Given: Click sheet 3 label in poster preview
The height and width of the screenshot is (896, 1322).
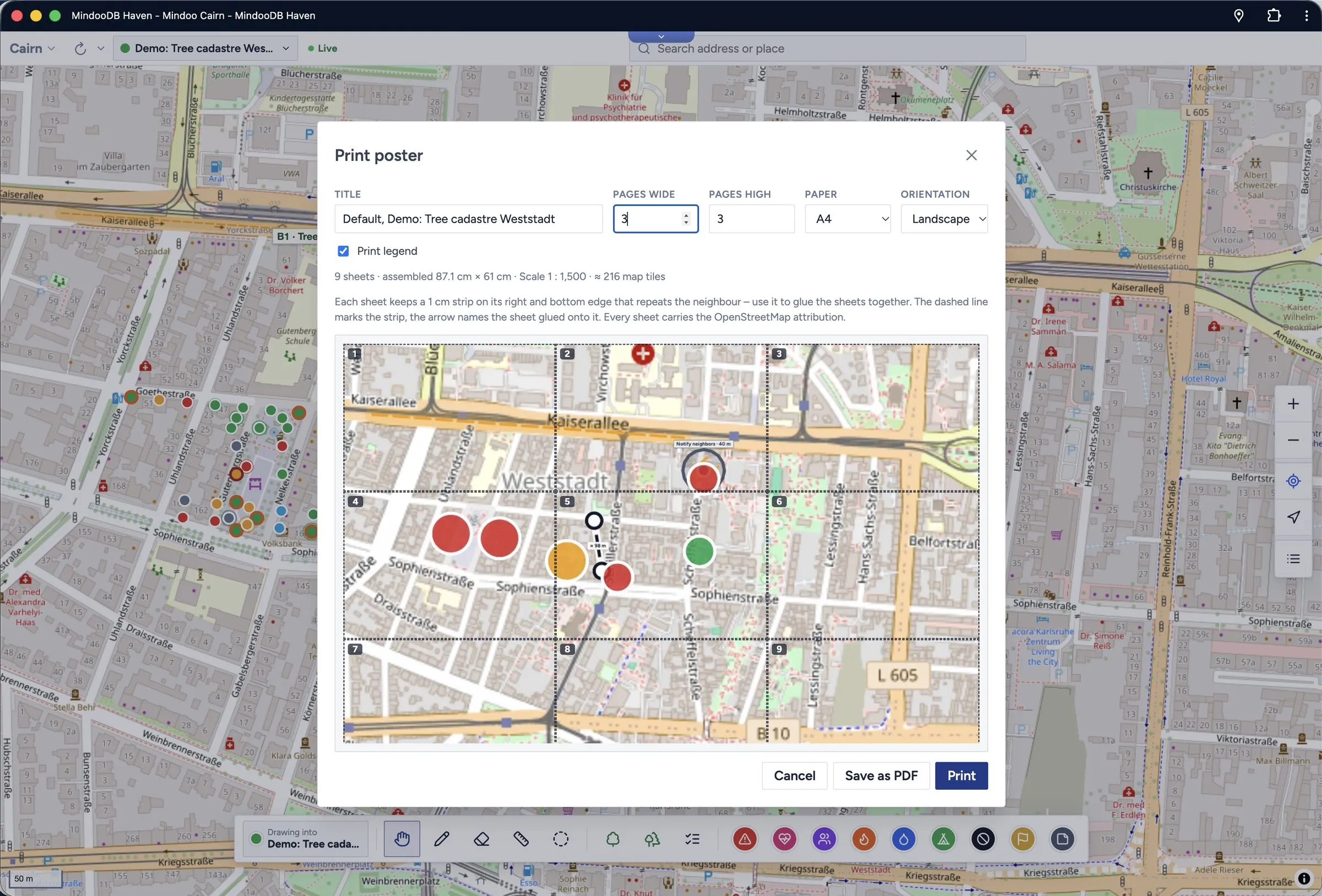Looking at the screenshot, I should pos(779,354).
